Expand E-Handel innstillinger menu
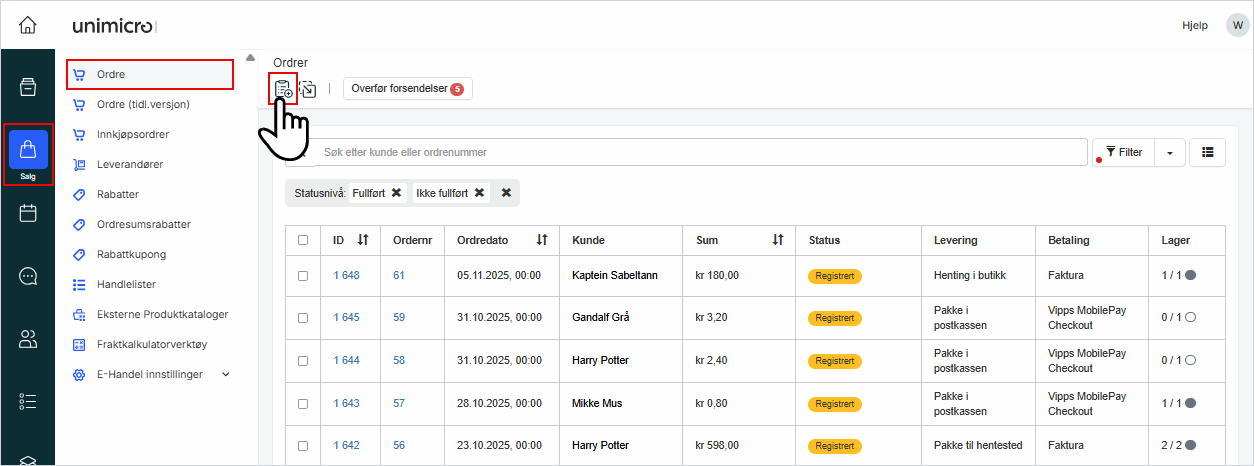The image size is (1254, 466). point(225,374)
